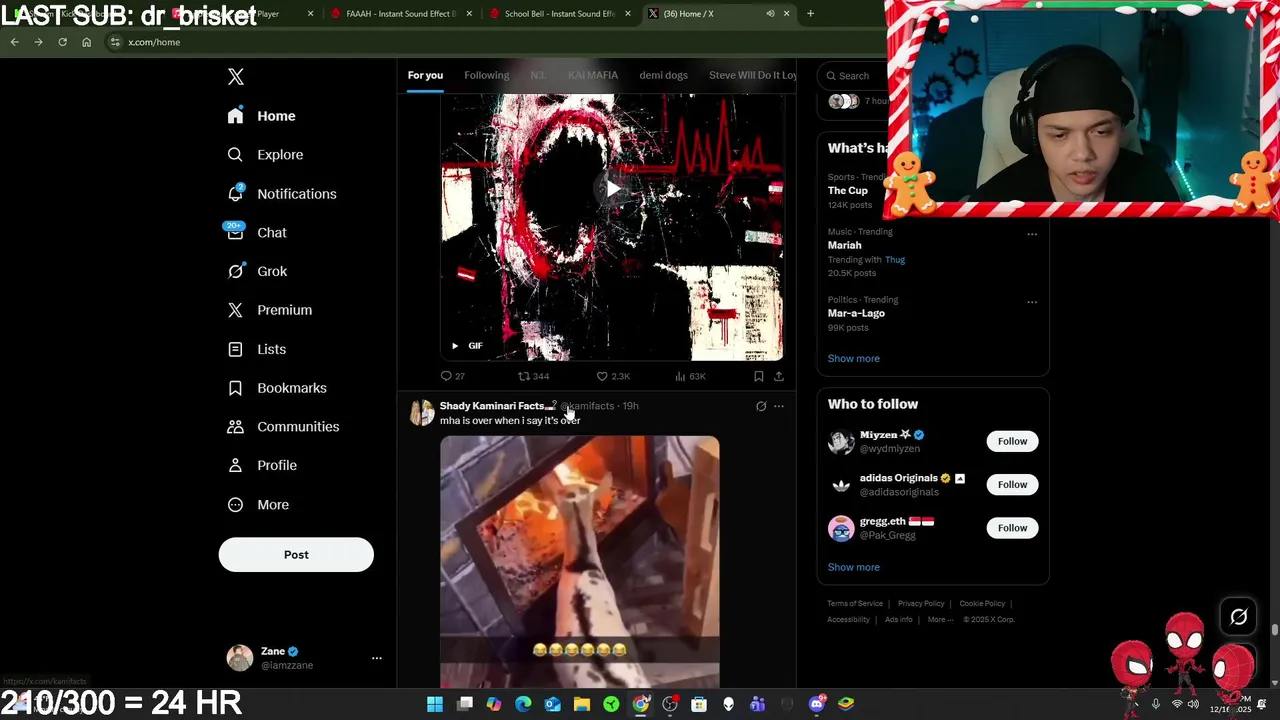Open Explore in the sidebar
Screen dimensions: 1280x720
pyautogui.click(x=266, y=155)
